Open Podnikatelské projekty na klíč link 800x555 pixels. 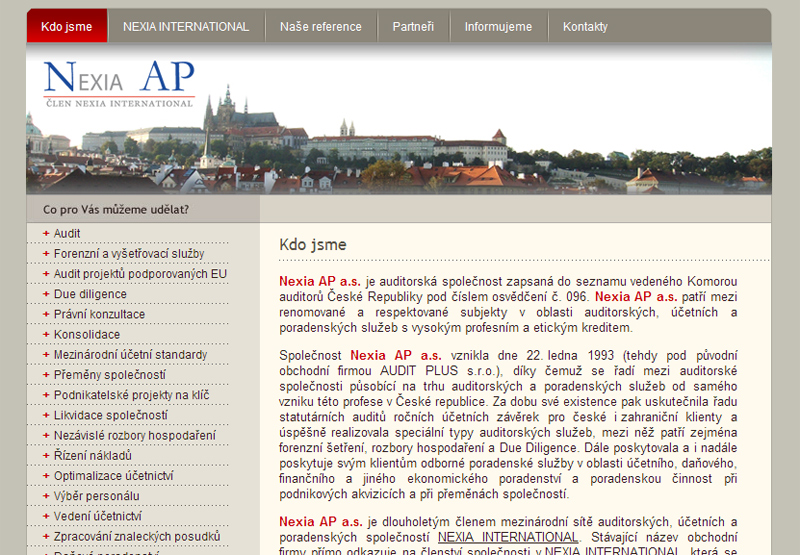pyautogui.click(x=132, y=395)
